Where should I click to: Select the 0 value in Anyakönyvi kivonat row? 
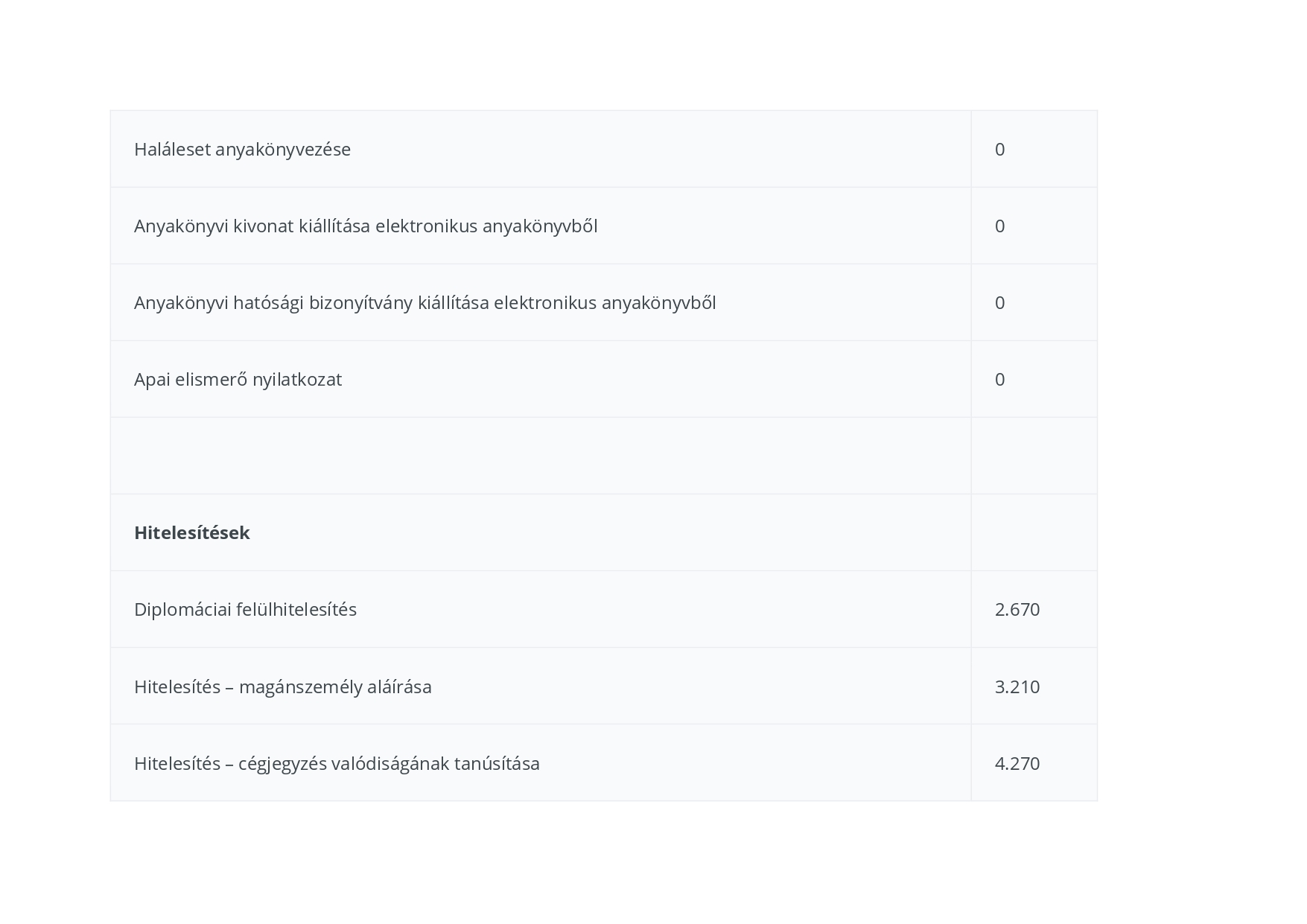(x=999, y=226)
